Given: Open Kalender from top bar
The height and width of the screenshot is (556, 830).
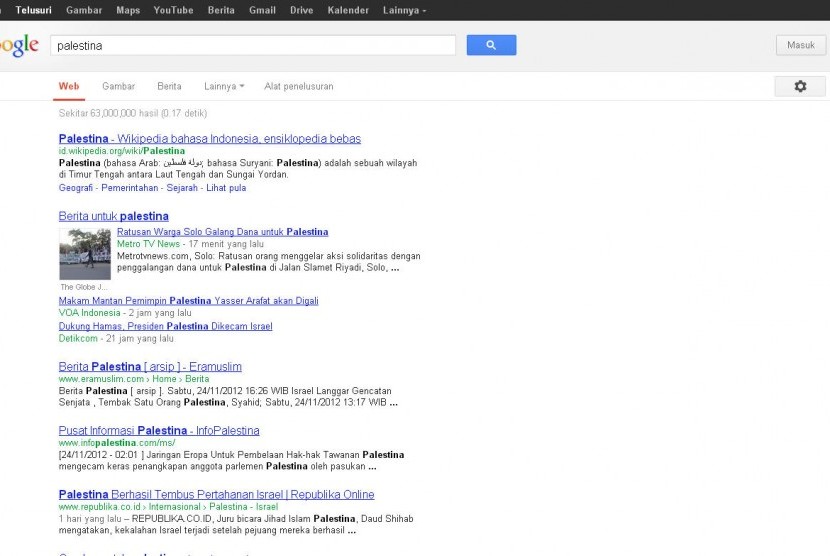Looking at the screenshot, I should coord(348,10).
